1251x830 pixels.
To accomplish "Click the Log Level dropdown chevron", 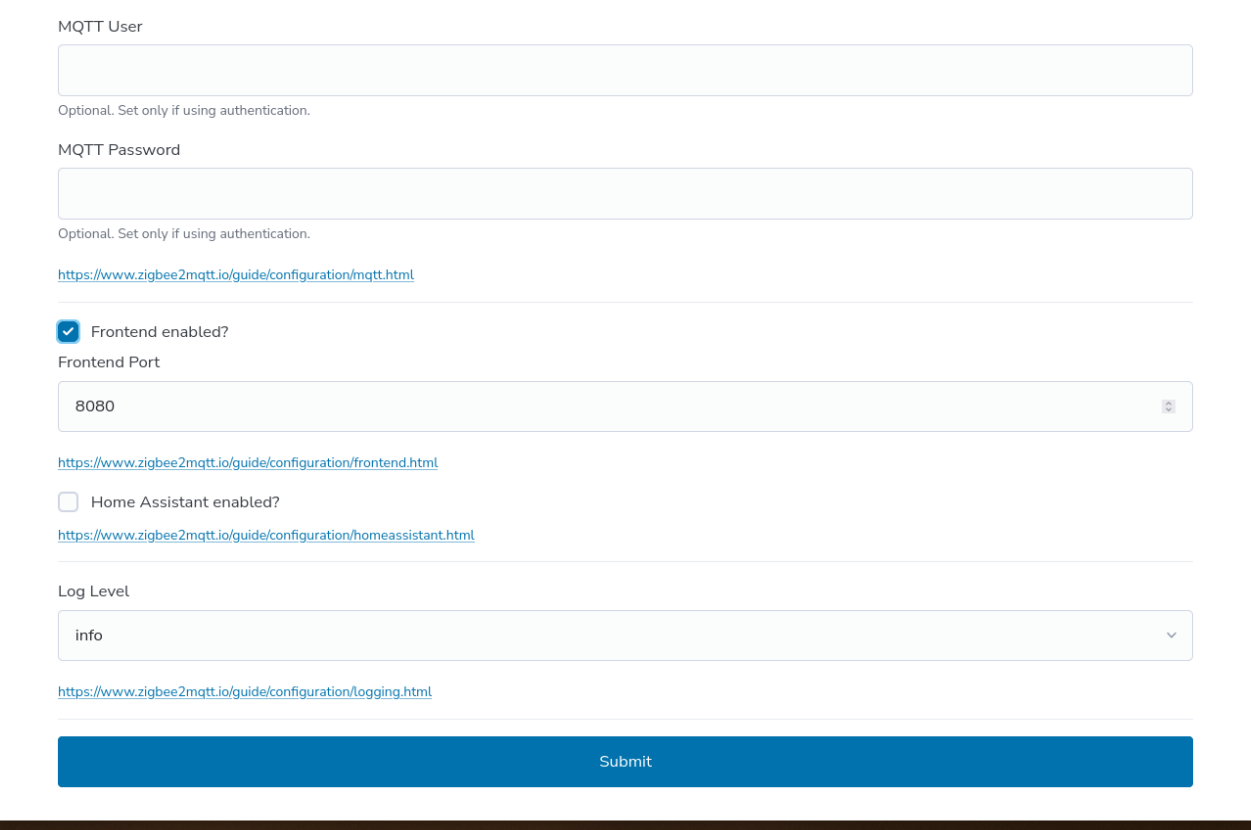I will 1170,635.
